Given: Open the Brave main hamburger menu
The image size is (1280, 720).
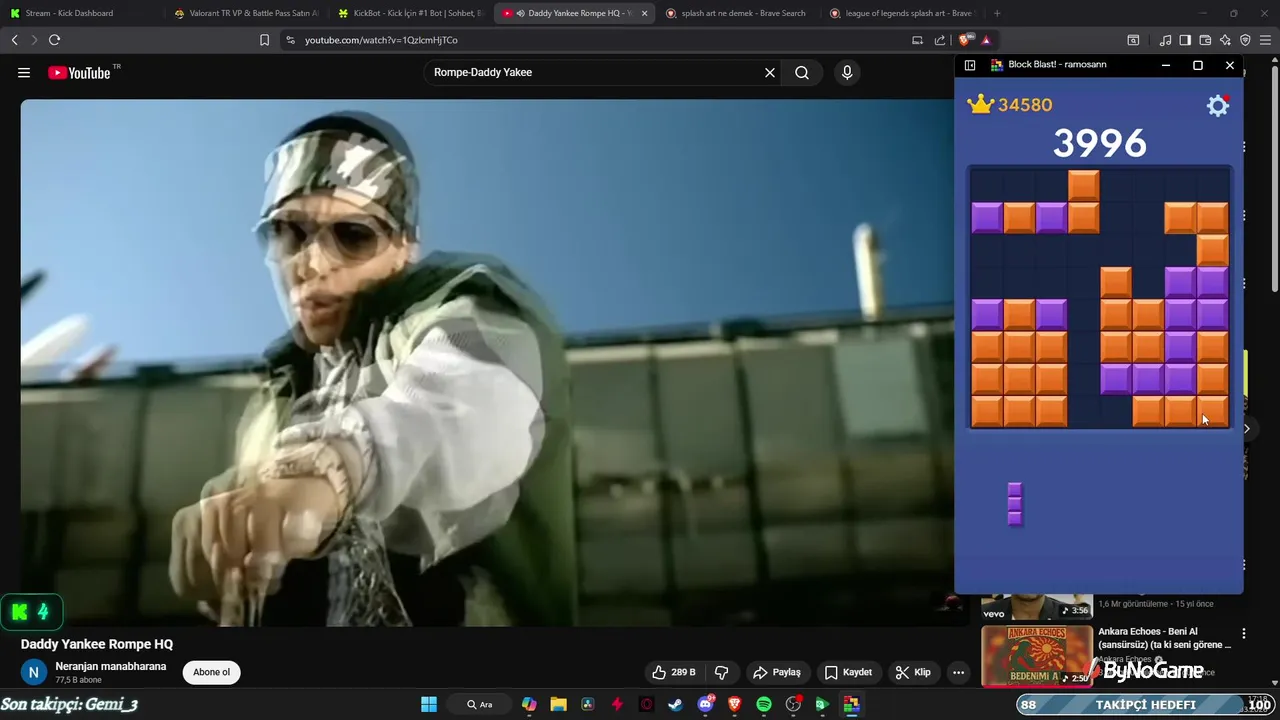Looking at the screenshot, I should pos(1265,40).
